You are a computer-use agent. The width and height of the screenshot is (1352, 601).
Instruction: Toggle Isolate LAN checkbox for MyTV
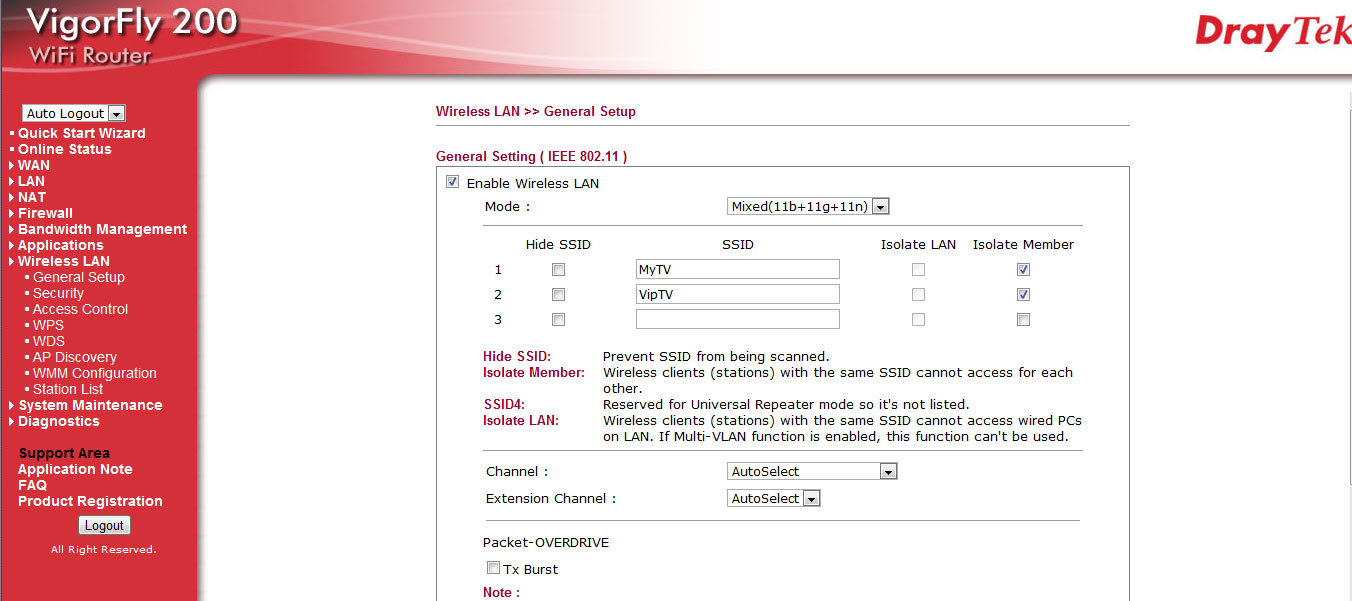(x=918, y=269)
